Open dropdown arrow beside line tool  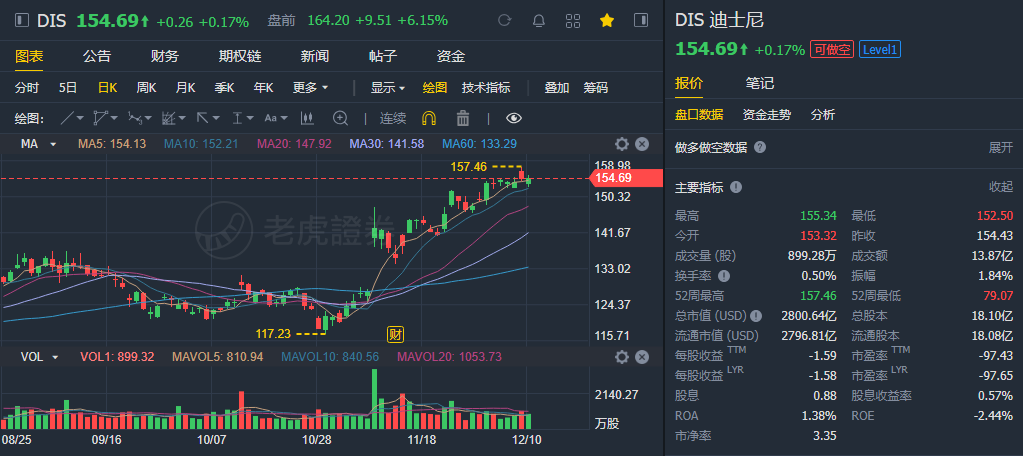click(x=80, y=119)
